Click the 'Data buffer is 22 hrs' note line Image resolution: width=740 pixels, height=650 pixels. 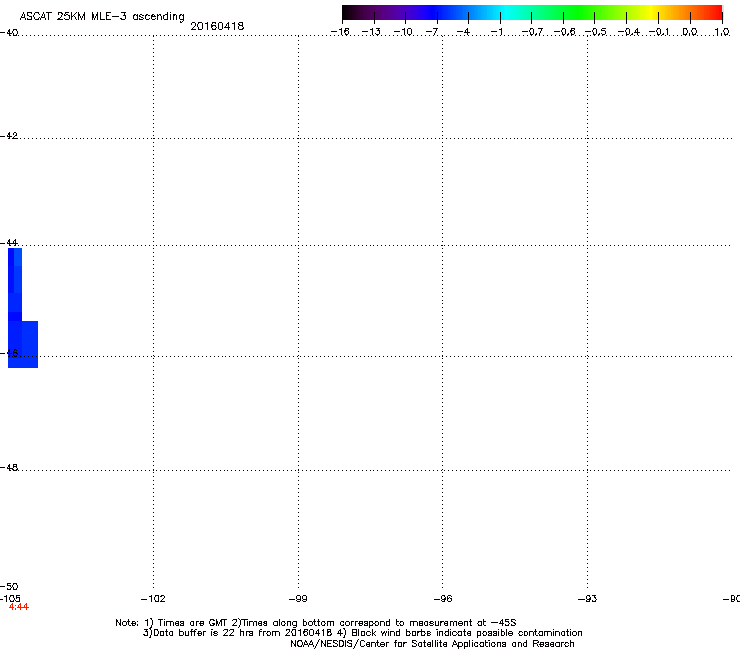[x=362, y=633]
